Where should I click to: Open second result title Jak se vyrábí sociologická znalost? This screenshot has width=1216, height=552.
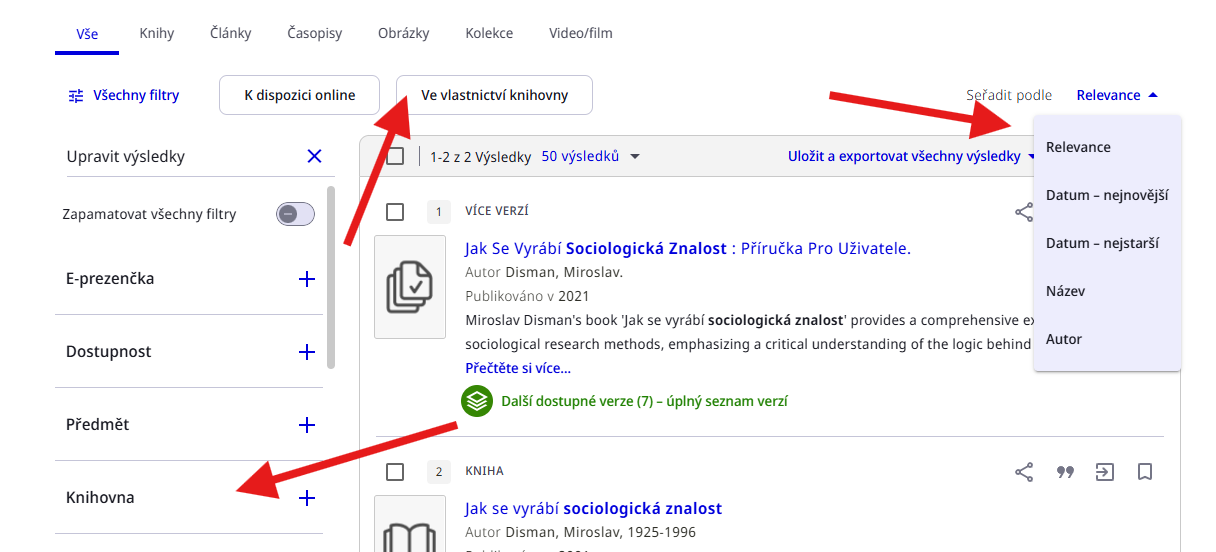pyautogui.click(x=593, y=509)
